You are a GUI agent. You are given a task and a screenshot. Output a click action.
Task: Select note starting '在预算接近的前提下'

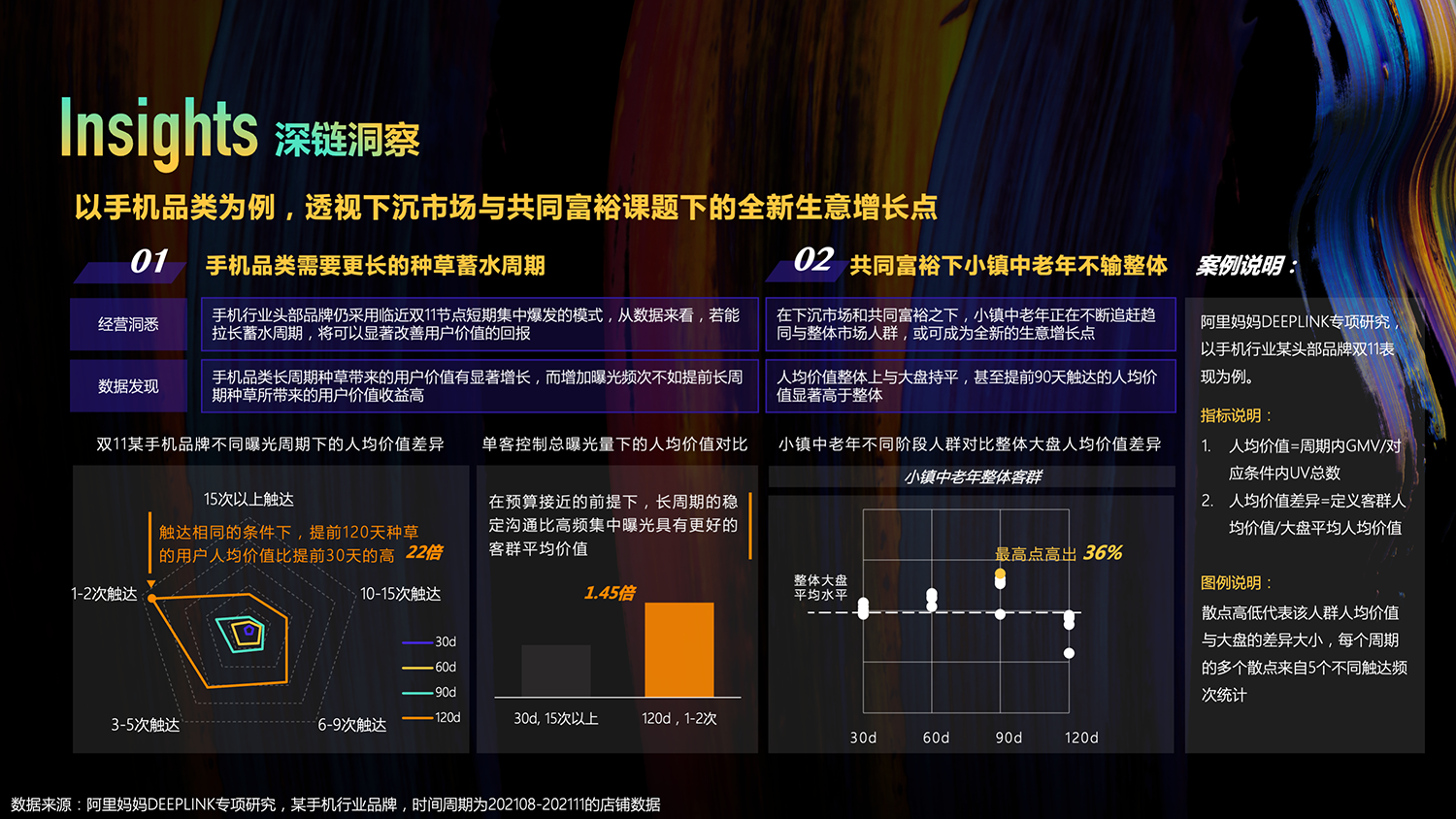coord(612,525)
